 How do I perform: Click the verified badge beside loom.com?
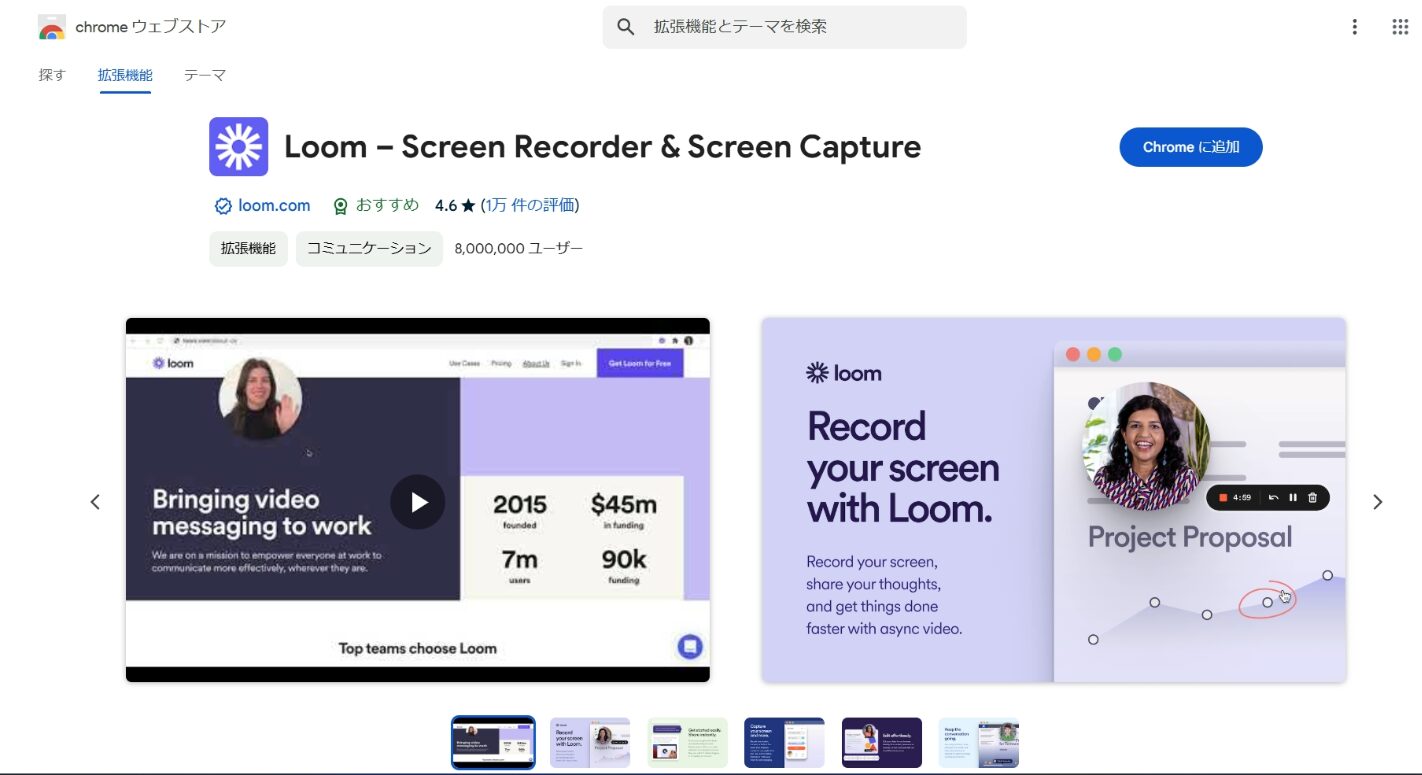click(x=223, y=206)
